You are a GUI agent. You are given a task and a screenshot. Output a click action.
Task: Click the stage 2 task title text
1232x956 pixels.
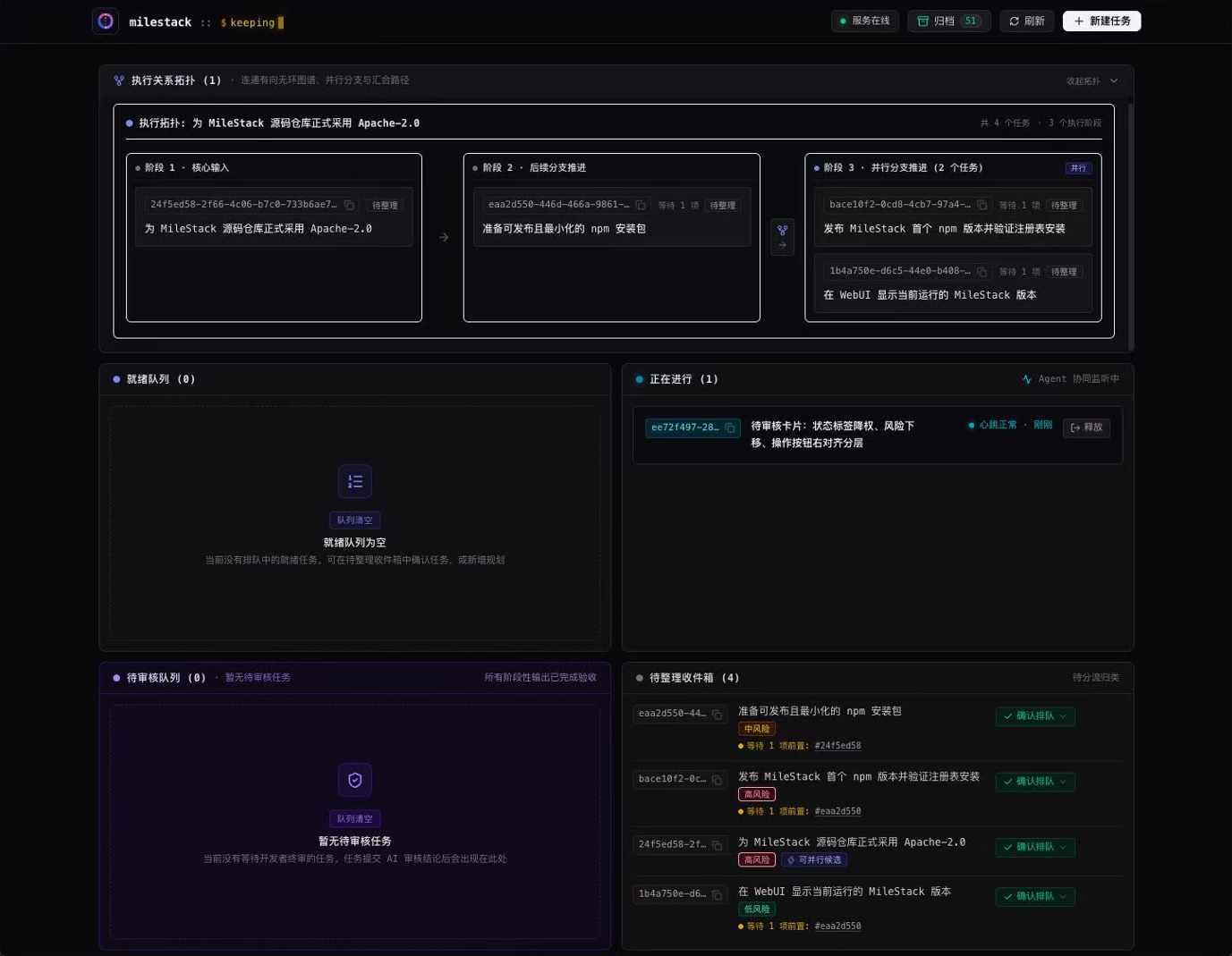[x=564, y=229]
